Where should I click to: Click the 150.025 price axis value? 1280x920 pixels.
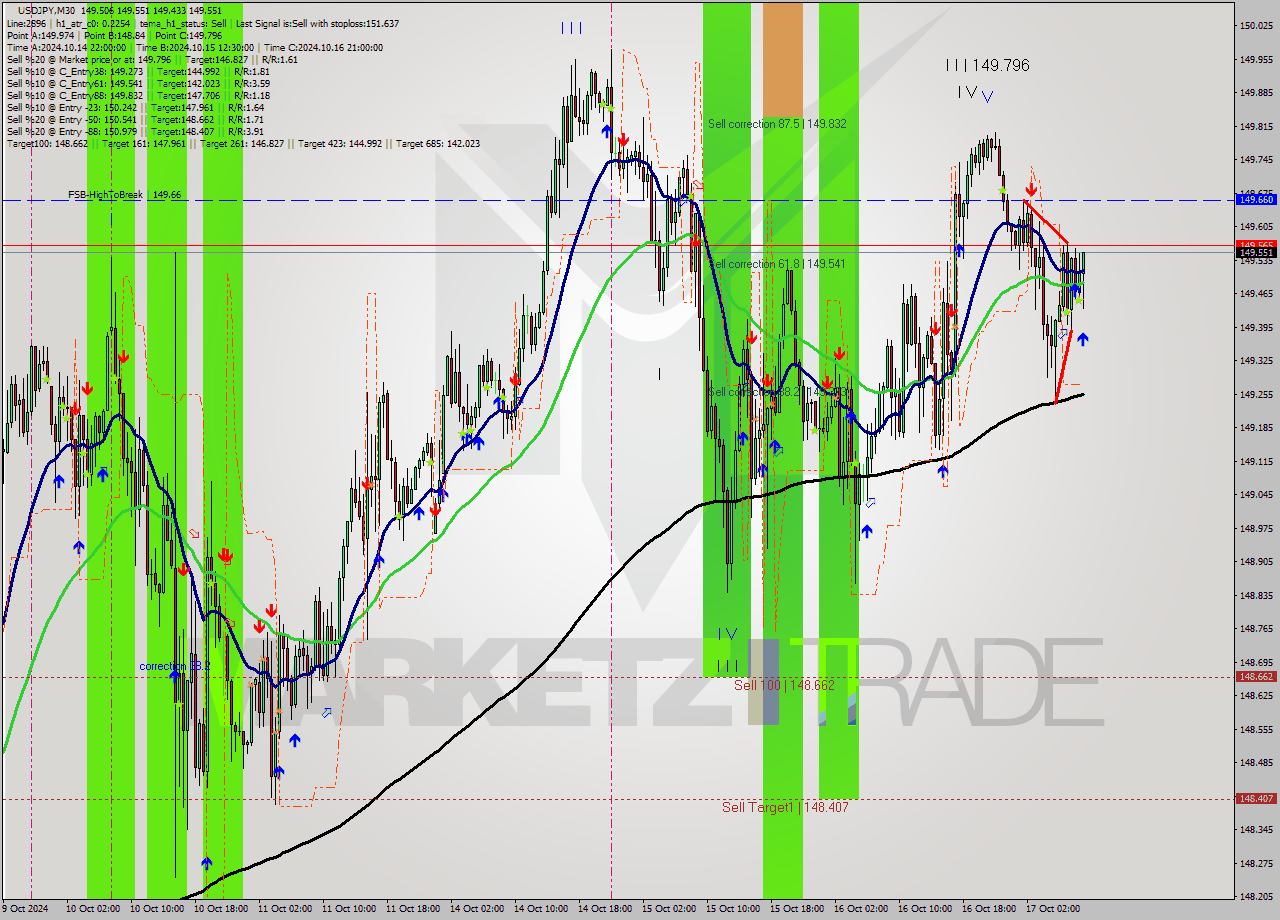[1257, 26]
